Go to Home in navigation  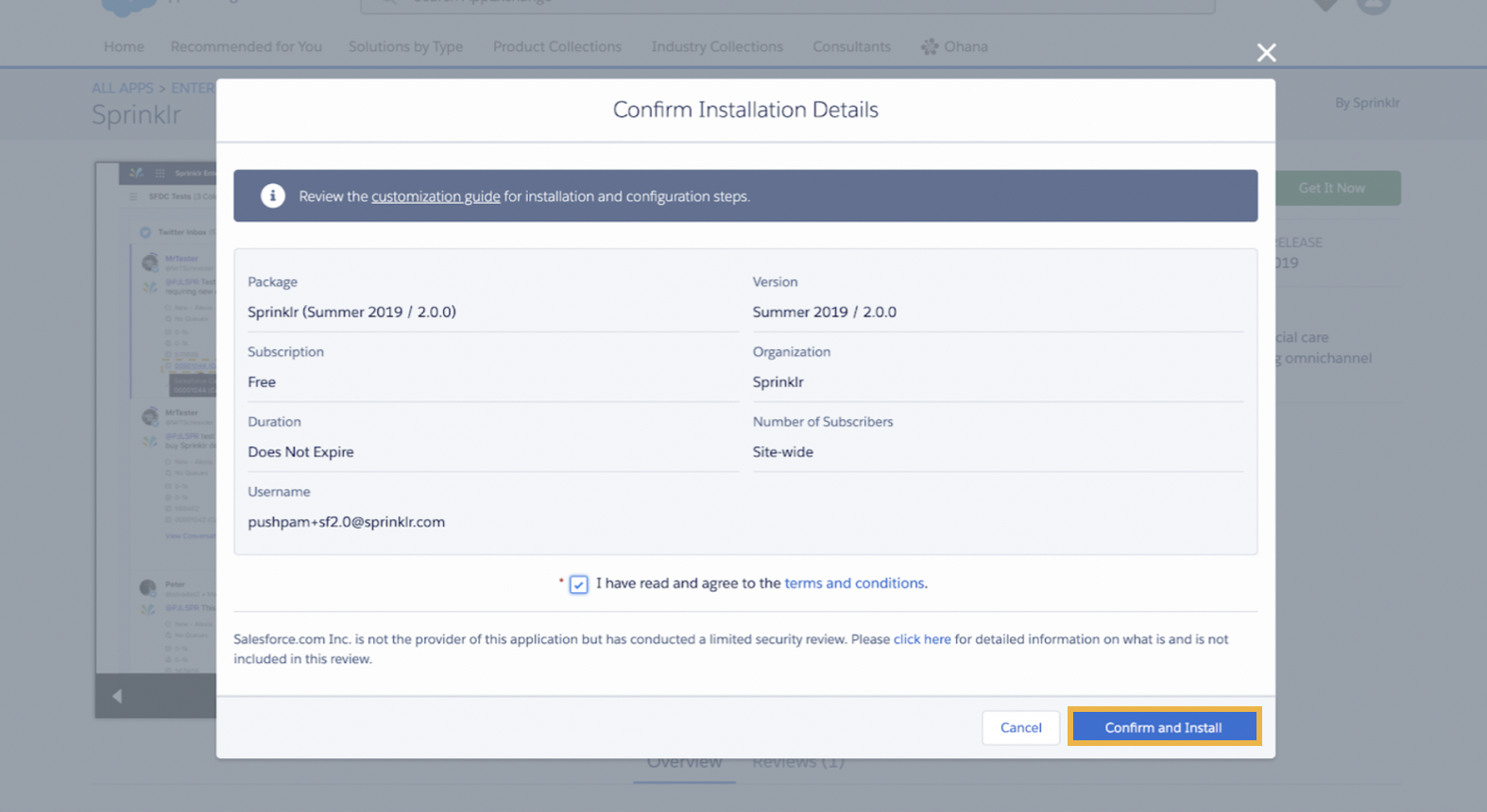click(124, 46)
